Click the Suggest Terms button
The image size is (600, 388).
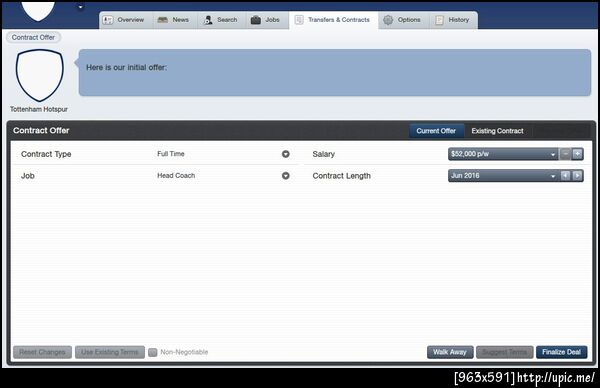click(x=504, y=352)
